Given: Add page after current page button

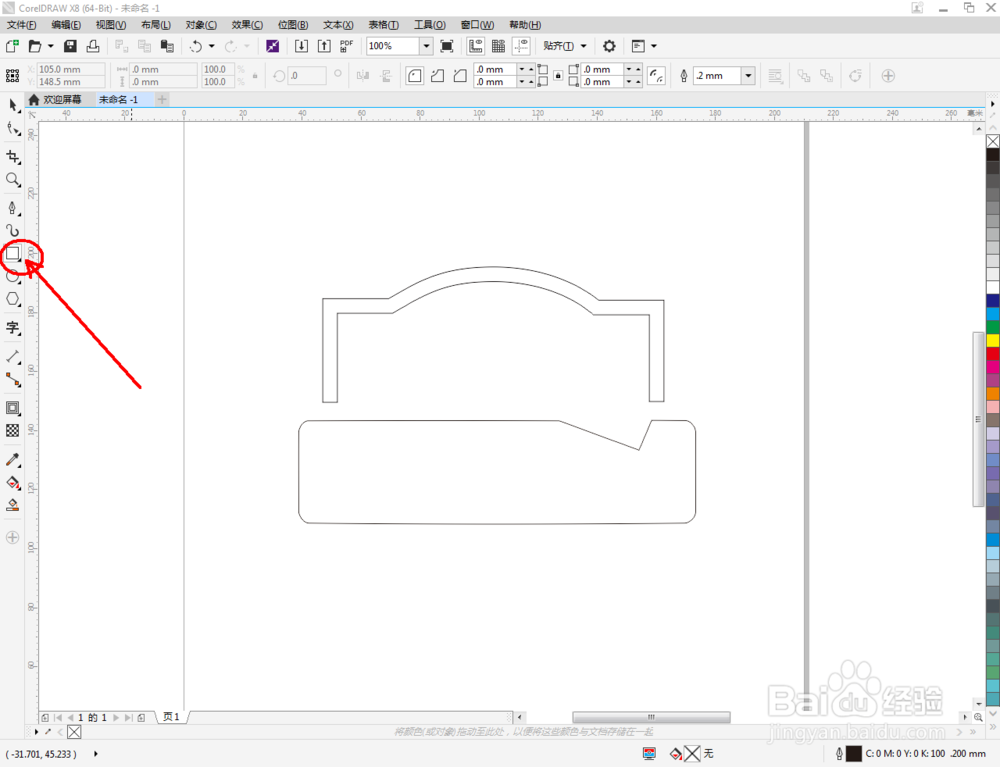Looking at the screenshot, I should [142, 717].
